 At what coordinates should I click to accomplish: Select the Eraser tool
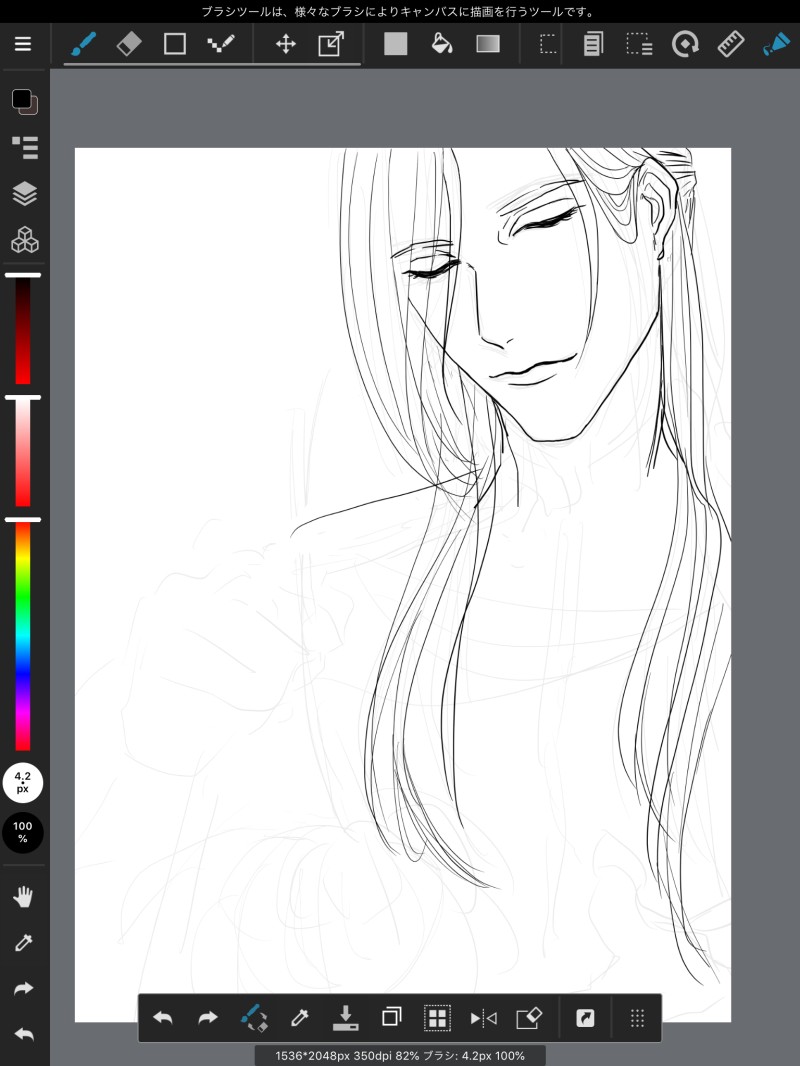[128, 44]
